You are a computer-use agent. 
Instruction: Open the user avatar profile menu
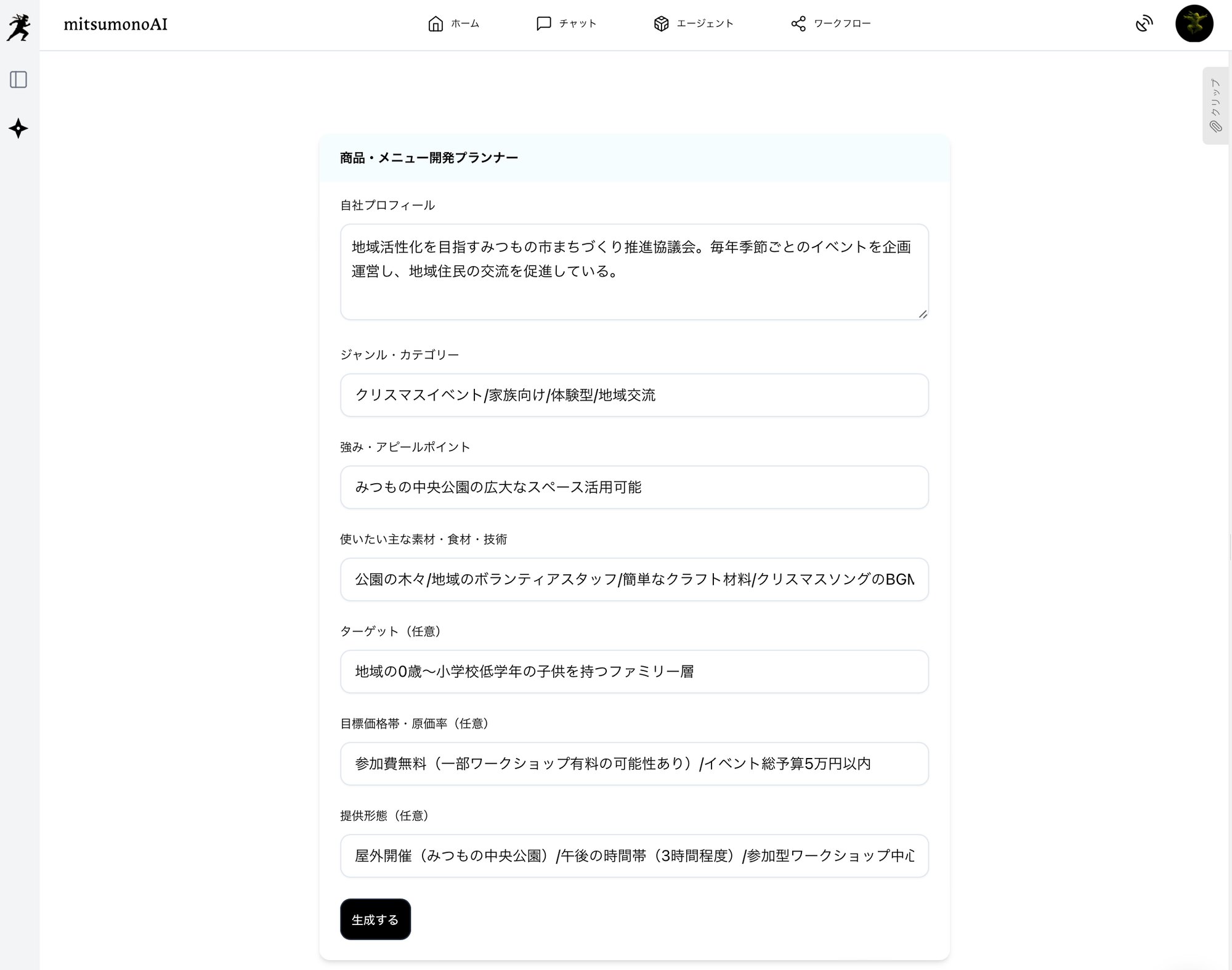1194,24
